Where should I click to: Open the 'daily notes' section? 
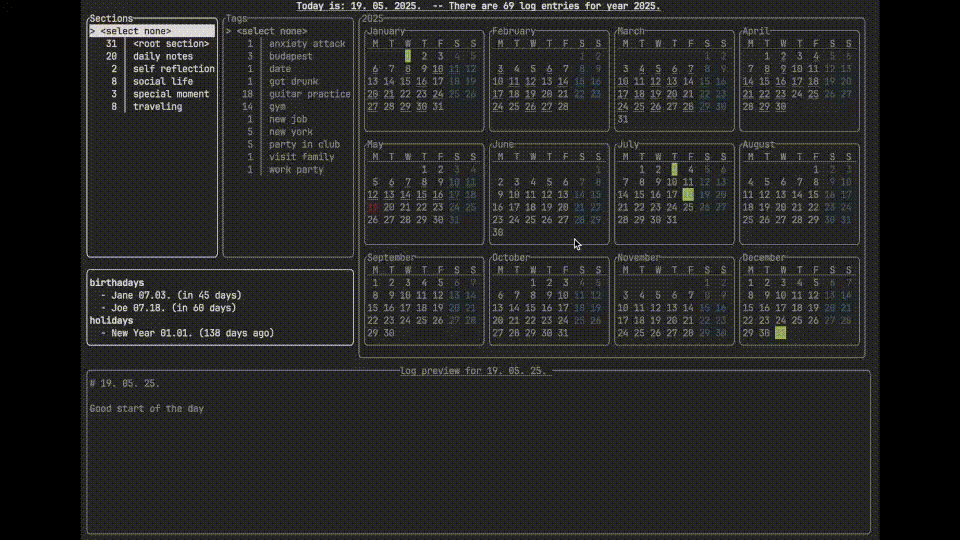pos(163,56)
